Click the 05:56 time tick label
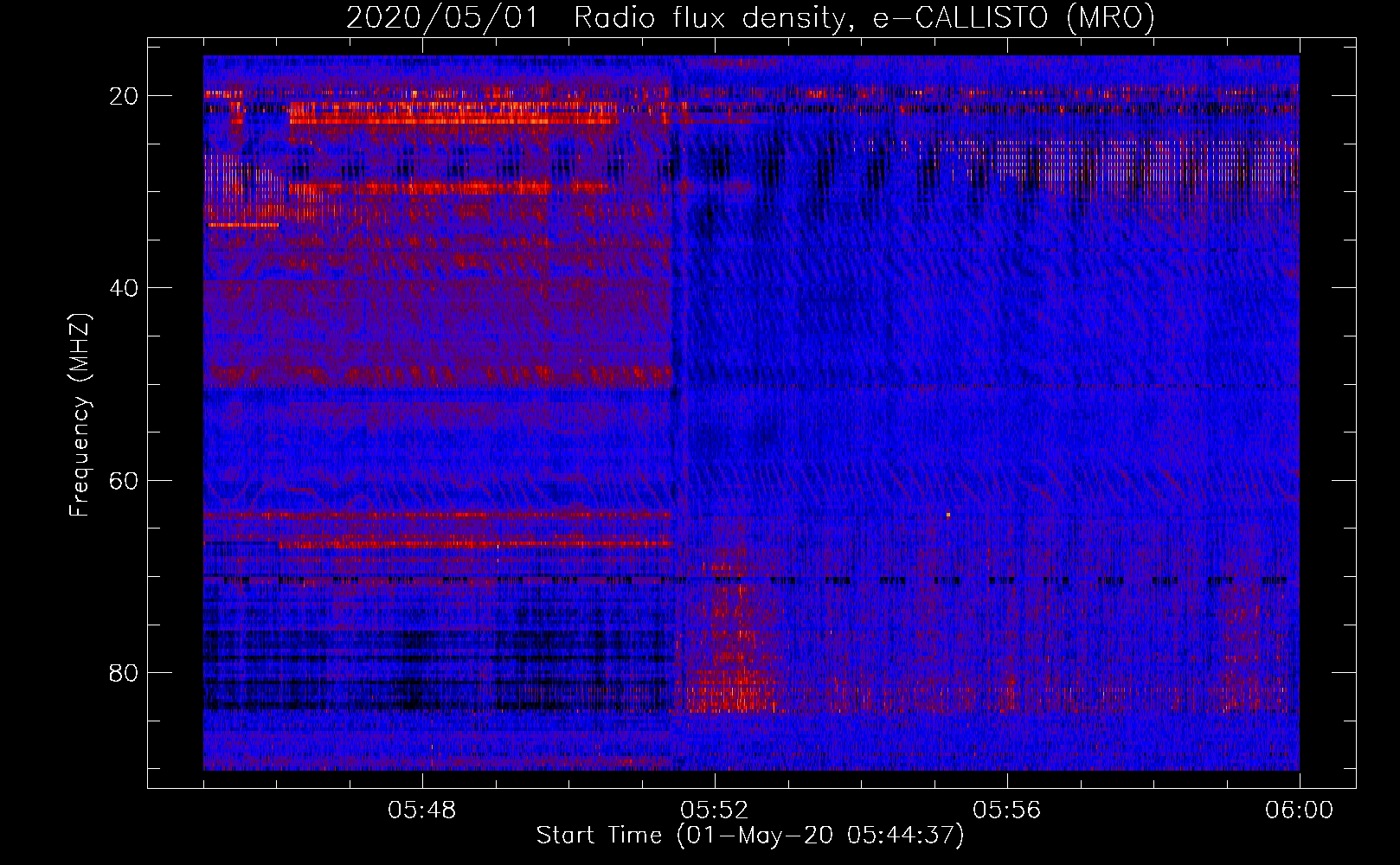This screenshot has width=1400, height=865. [1007, 811]
